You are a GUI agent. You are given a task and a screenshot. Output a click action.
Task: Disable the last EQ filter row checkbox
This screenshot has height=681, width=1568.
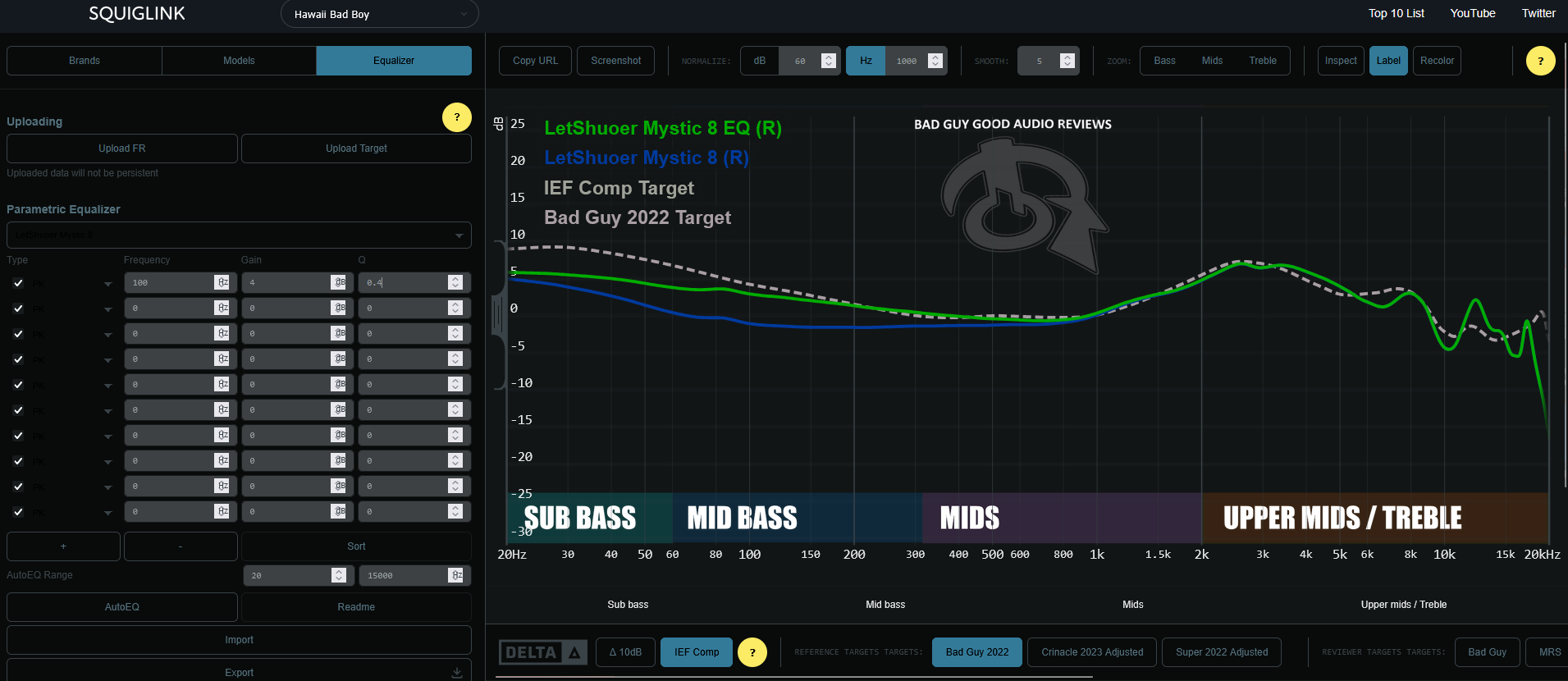18,512
